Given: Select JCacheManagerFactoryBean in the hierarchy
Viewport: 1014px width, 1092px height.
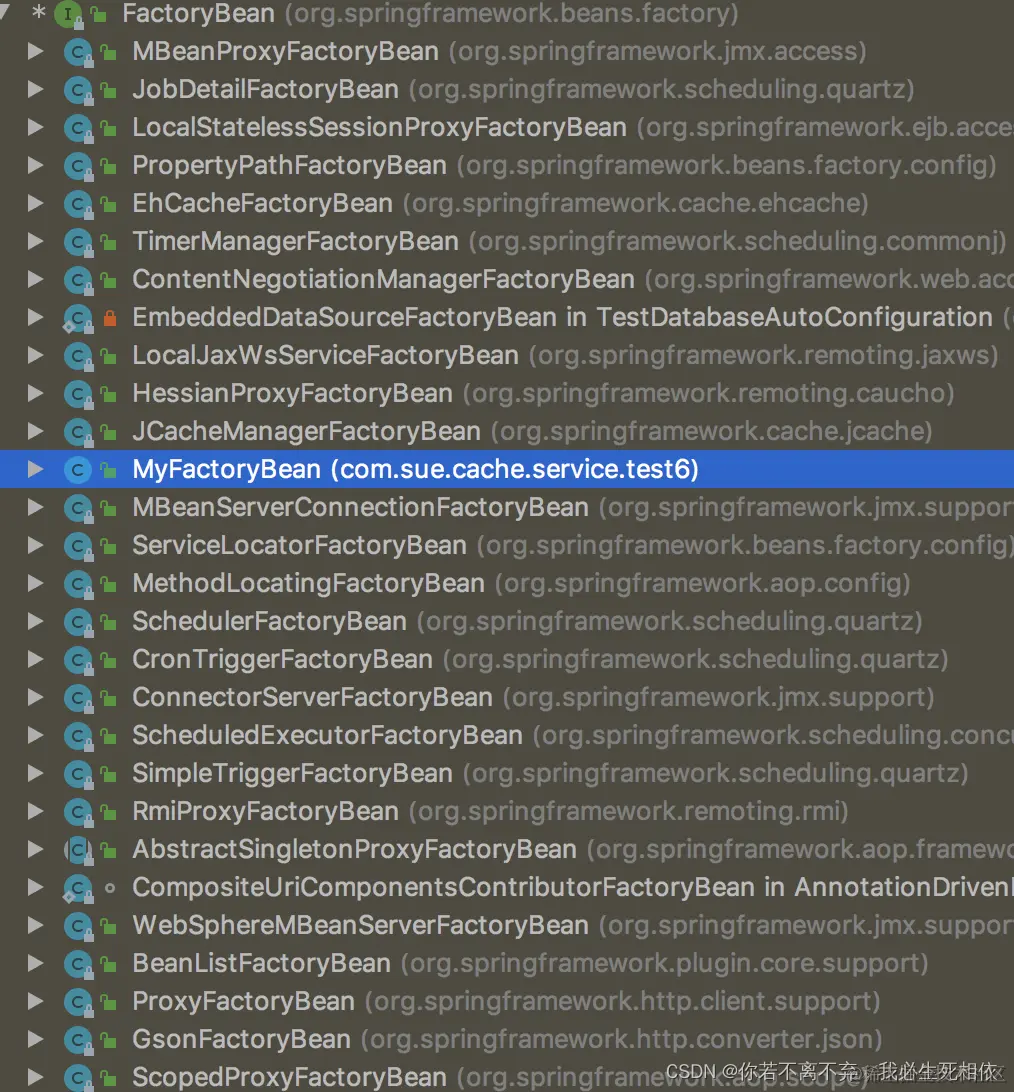Looking at the screenshot, I should point(507,431).
